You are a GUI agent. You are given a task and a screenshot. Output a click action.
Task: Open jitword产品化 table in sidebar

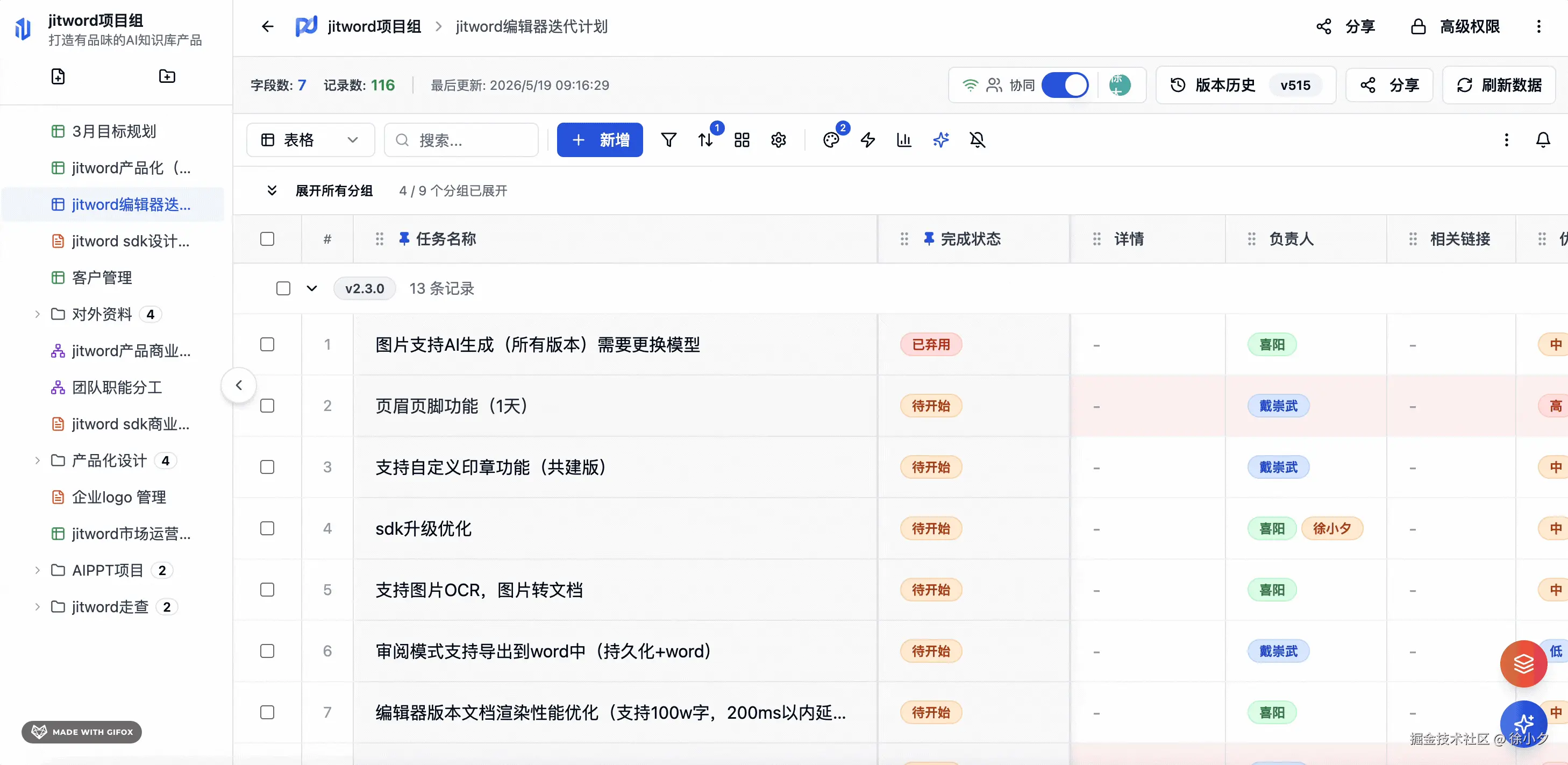coord(113,167)
